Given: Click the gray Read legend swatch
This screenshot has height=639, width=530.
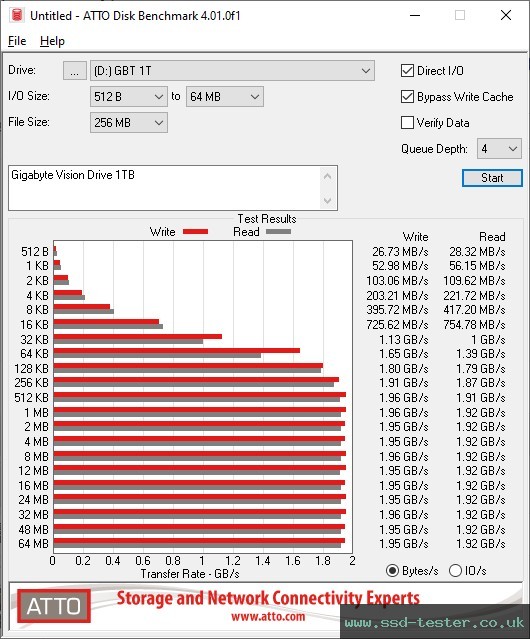Looking at the screenshot, I should (278, 231).
